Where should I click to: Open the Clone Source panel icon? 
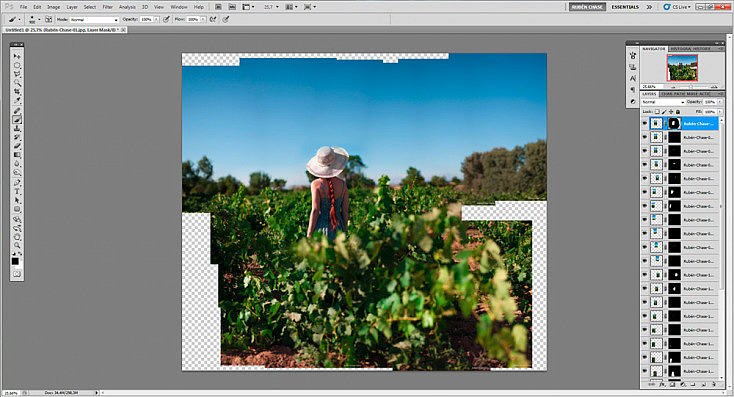tap(633, 67)
